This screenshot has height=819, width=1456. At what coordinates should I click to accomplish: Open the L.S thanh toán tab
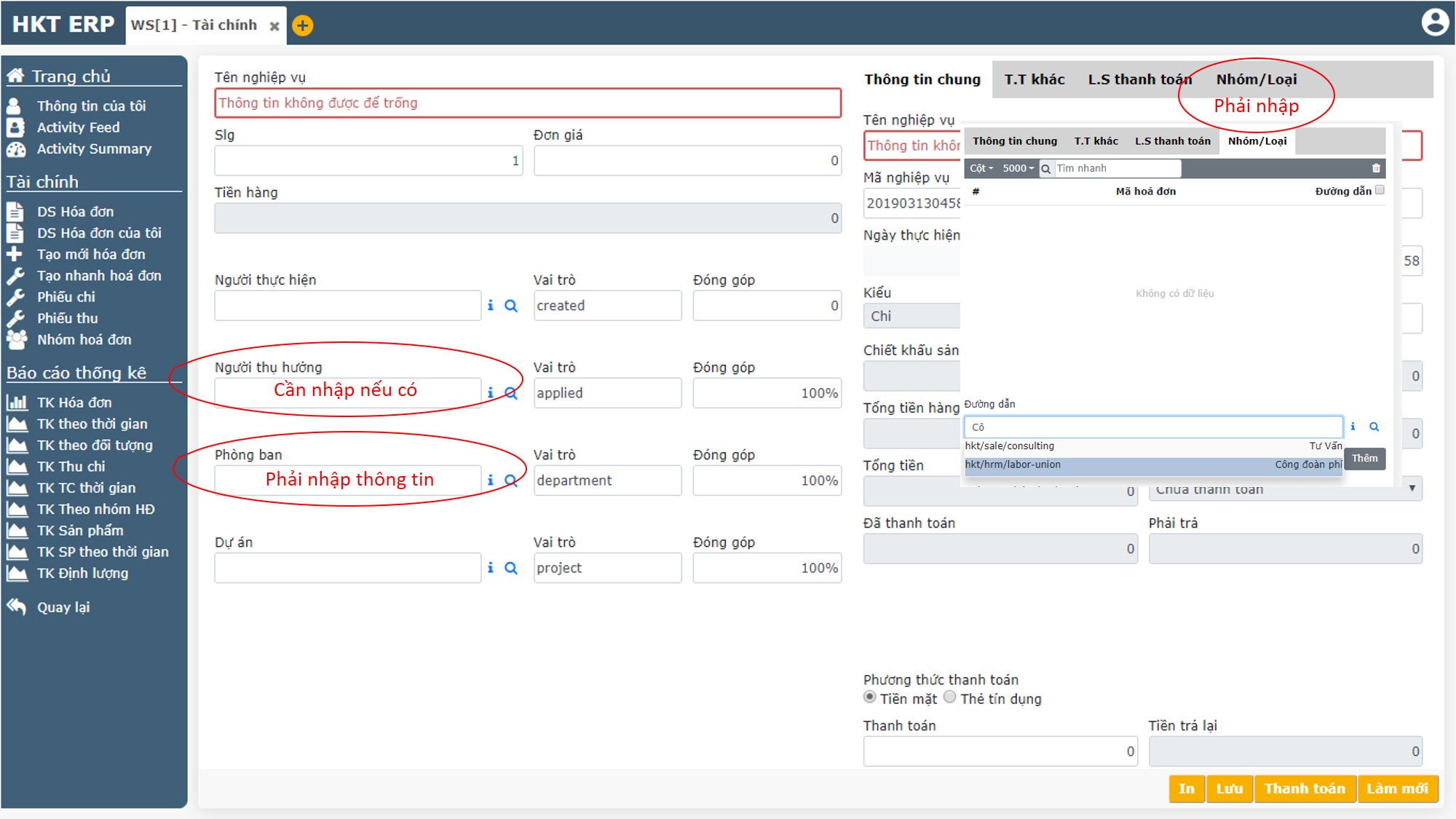pyautogui.click(x=1139, y=79)
